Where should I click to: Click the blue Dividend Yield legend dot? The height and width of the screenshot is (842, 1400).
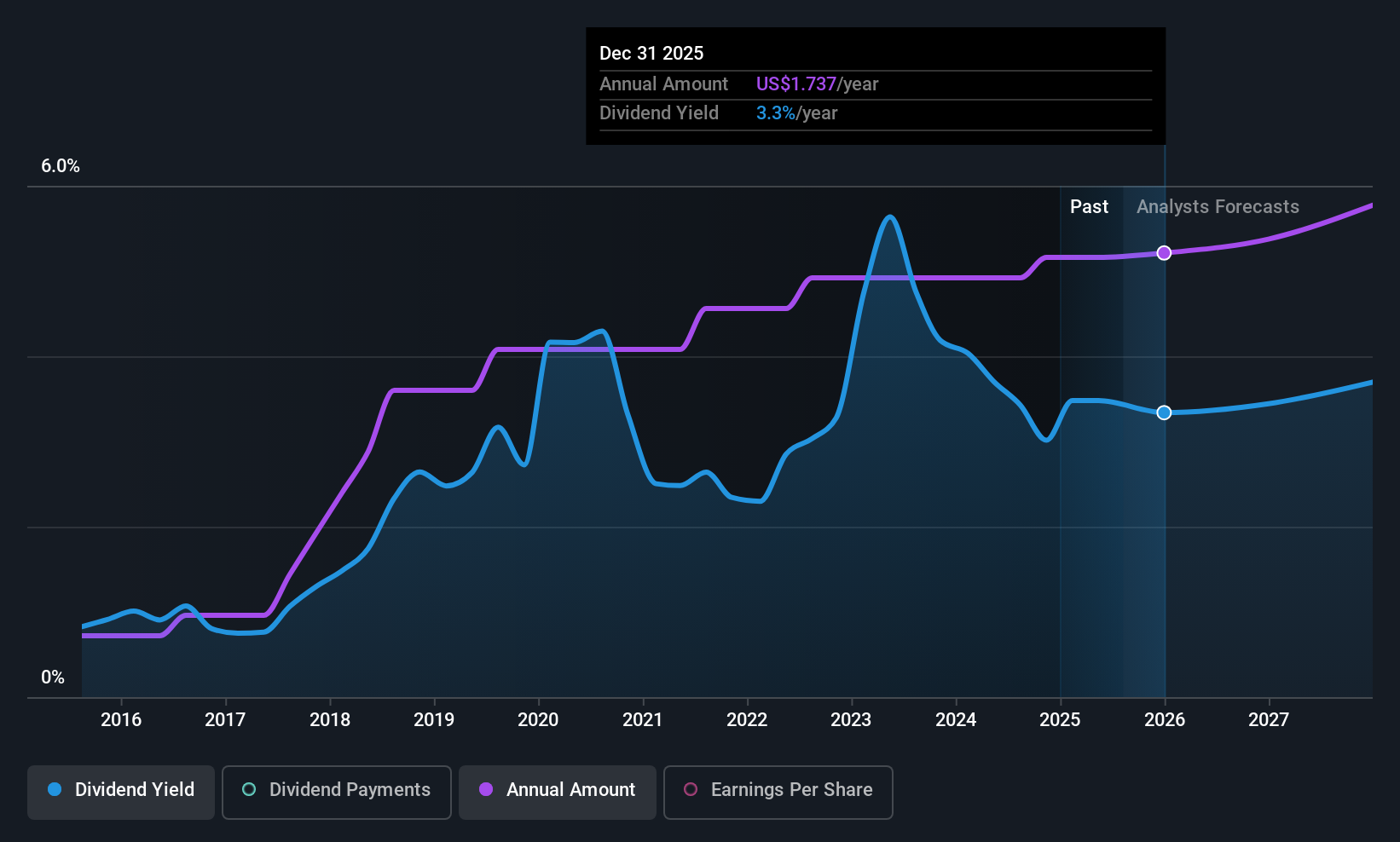[x=55, y=789]
